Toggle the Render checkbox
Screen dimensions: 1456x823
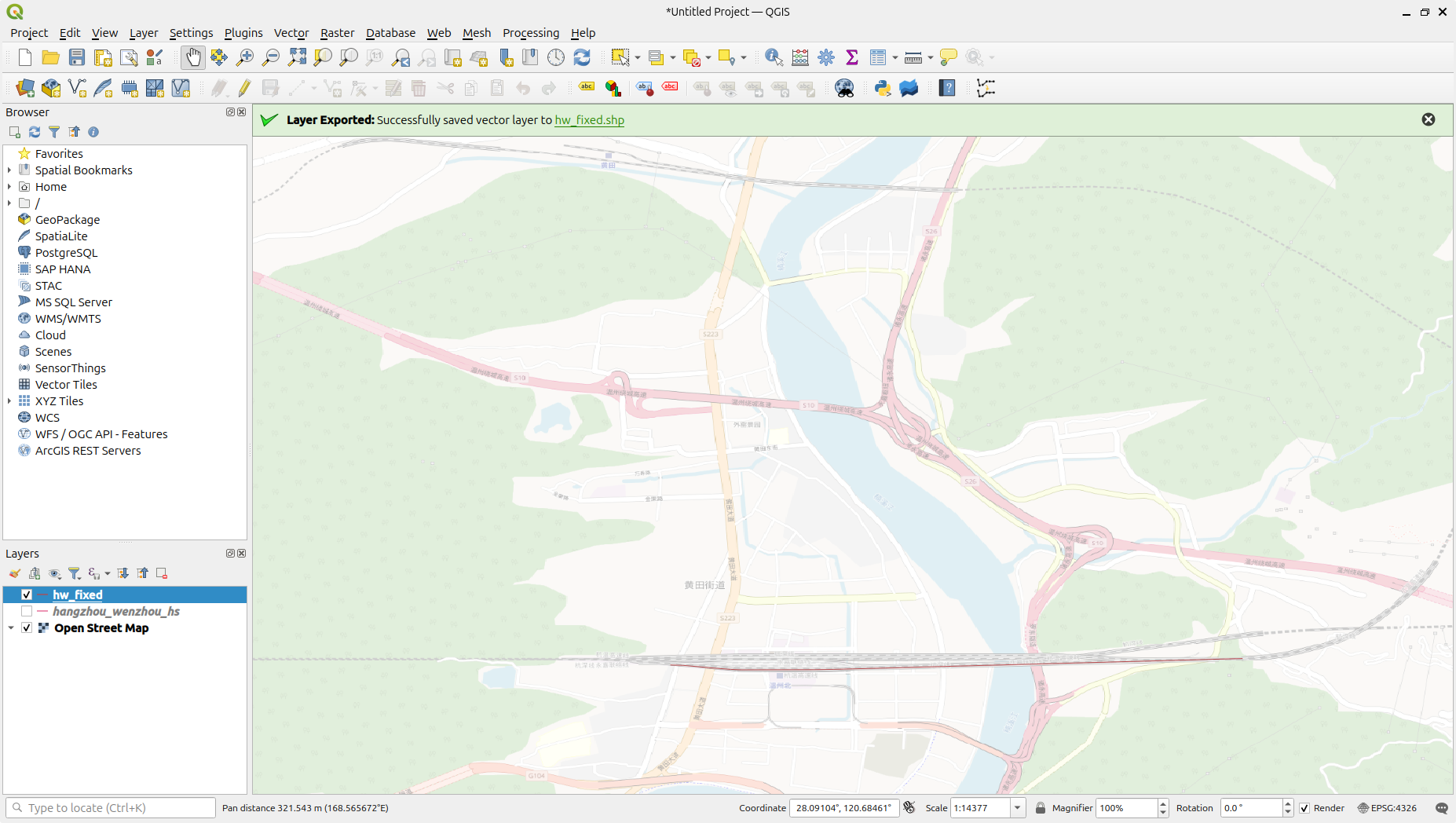coord(1304,808)
